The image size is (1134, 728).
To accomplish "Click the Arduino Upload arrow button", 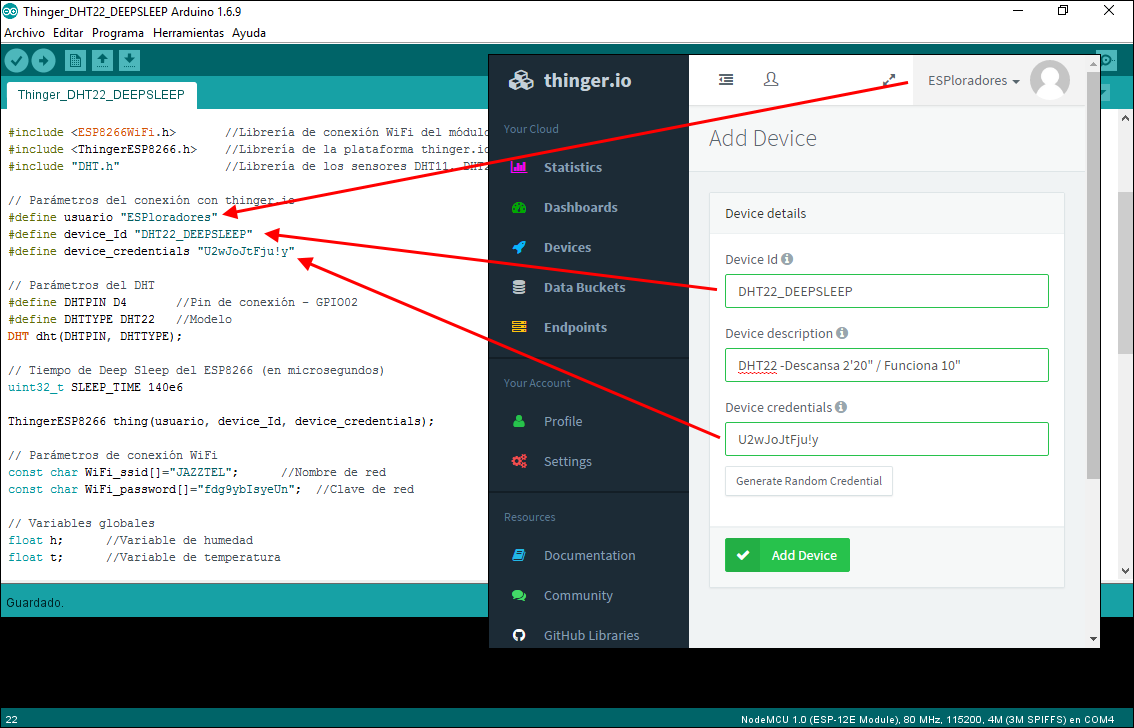I will 43,61.
